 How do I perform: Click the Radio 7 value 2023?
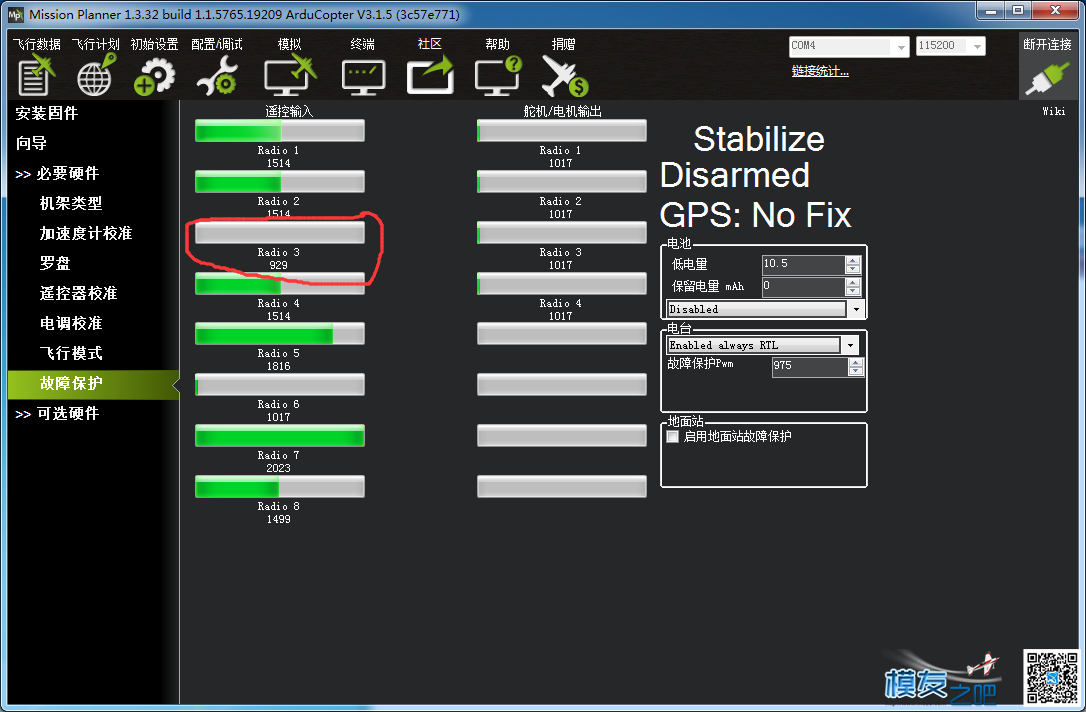[278, 468]
